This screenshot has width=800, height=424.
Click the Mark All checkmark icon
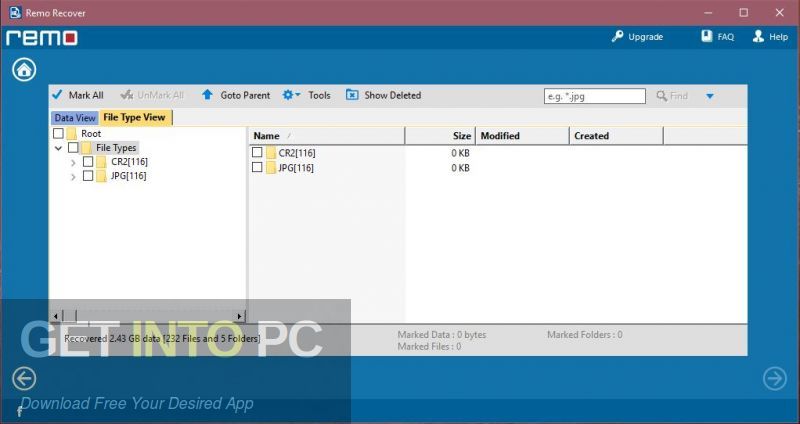coord(57,95)
